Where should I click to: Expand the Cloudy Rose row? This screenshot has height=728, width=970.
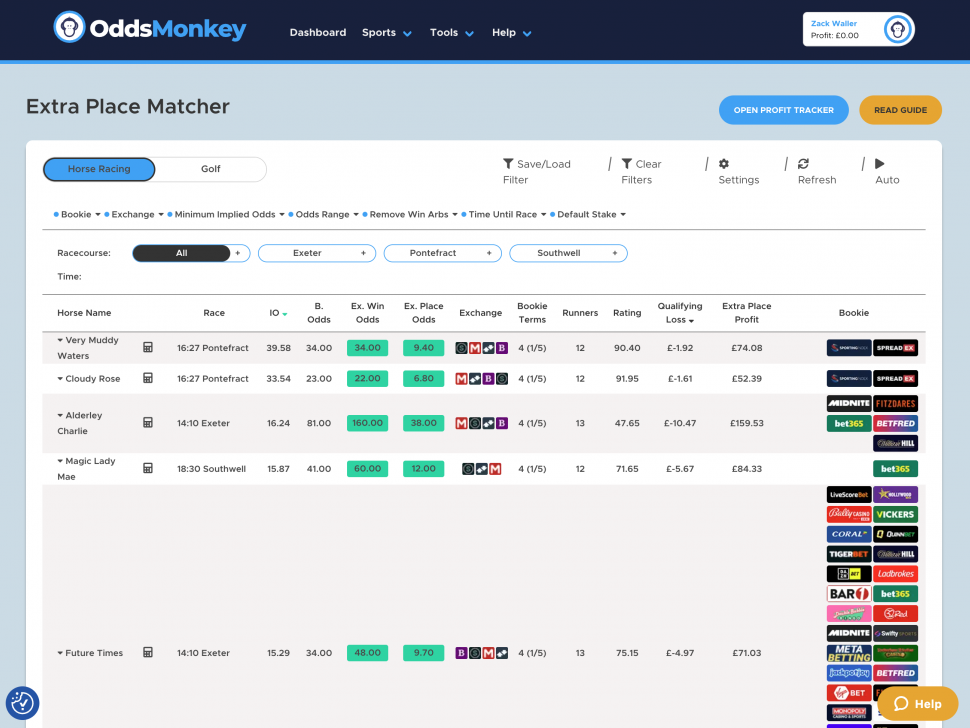click(60, 379)
